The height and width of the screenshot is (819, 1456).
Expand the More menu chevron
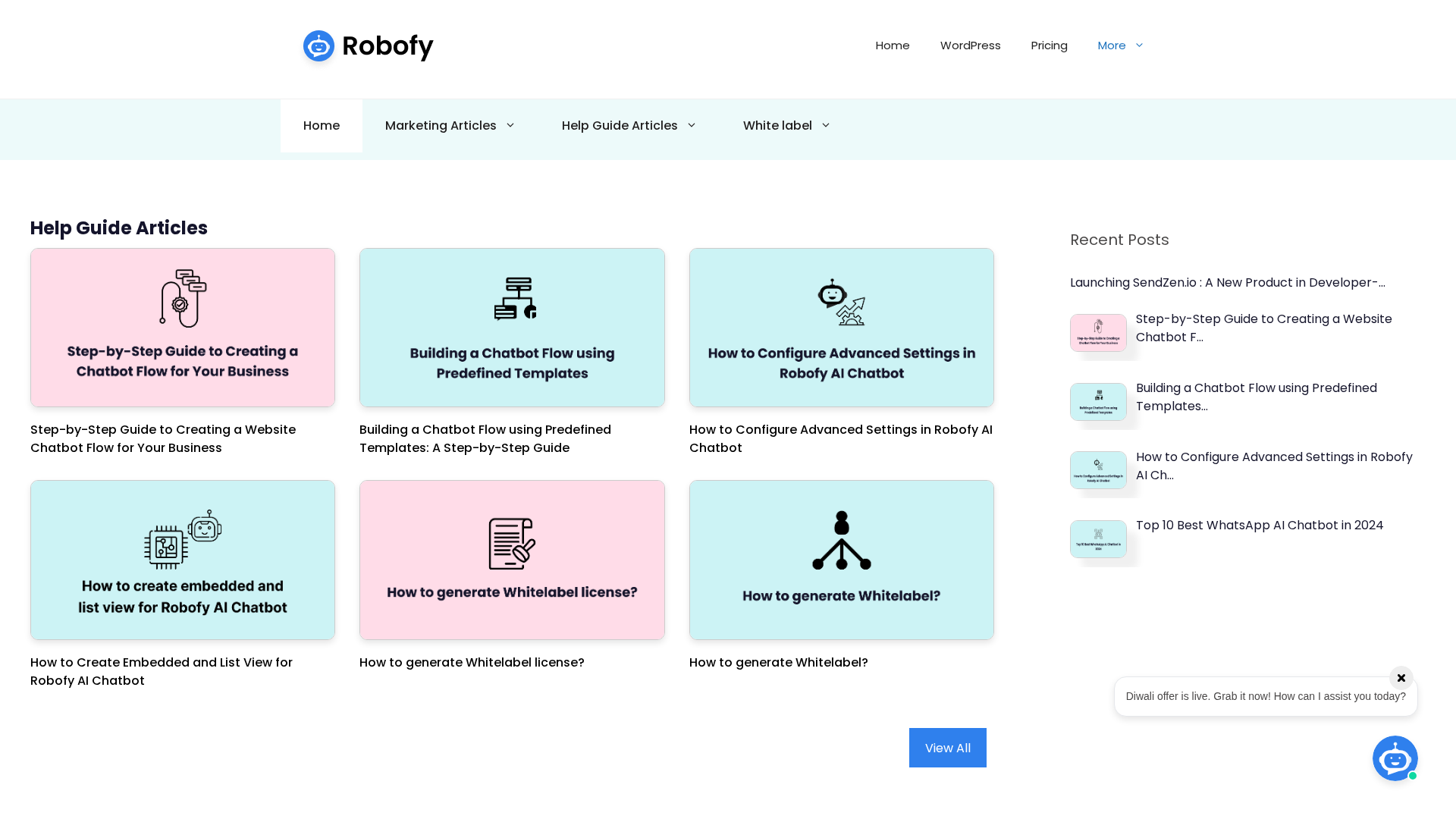[1139, 45]
